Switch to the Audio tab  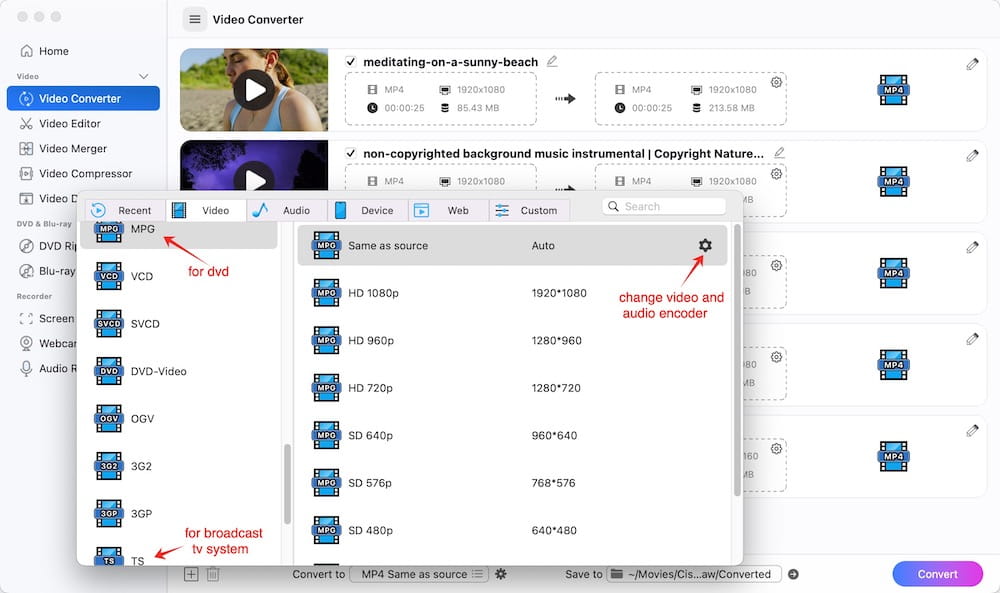click(286, 210)
